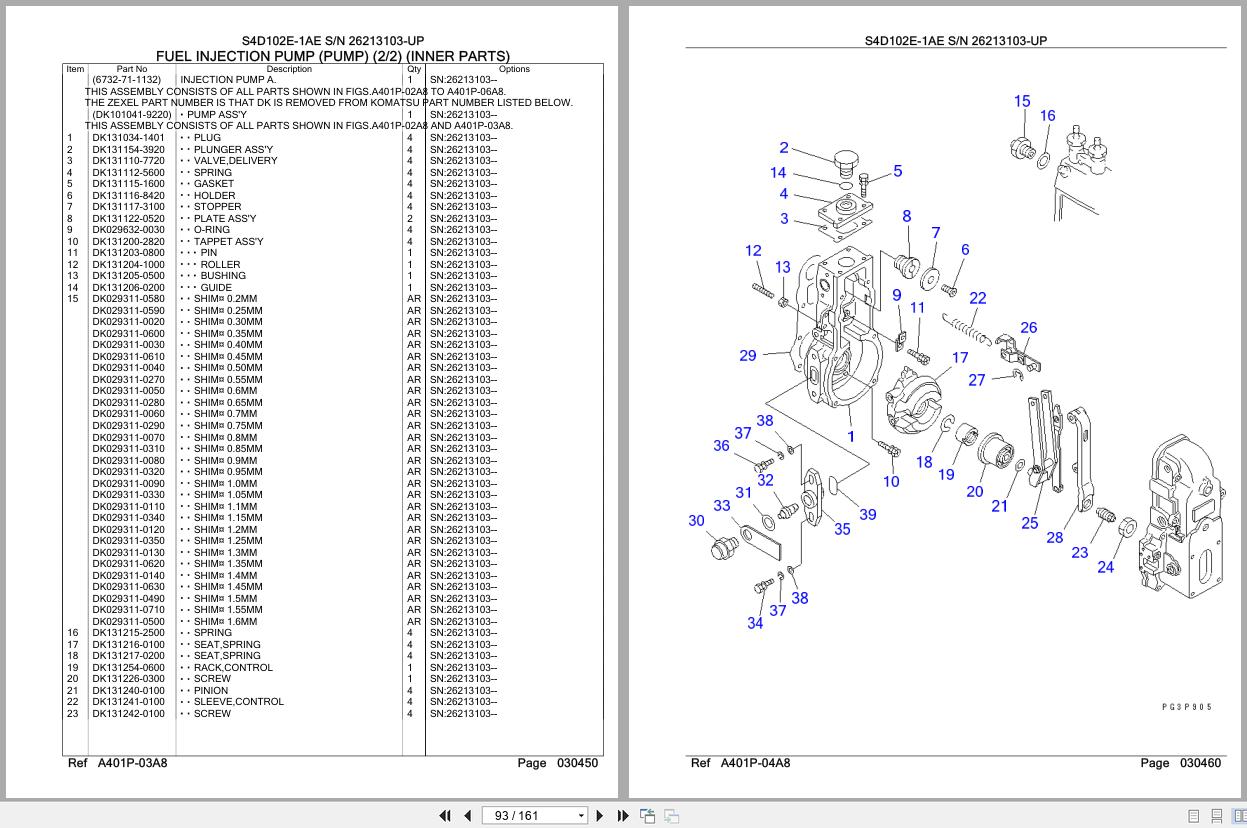
Task: Click Page 030450 footer text
Action: pos(557,763)
